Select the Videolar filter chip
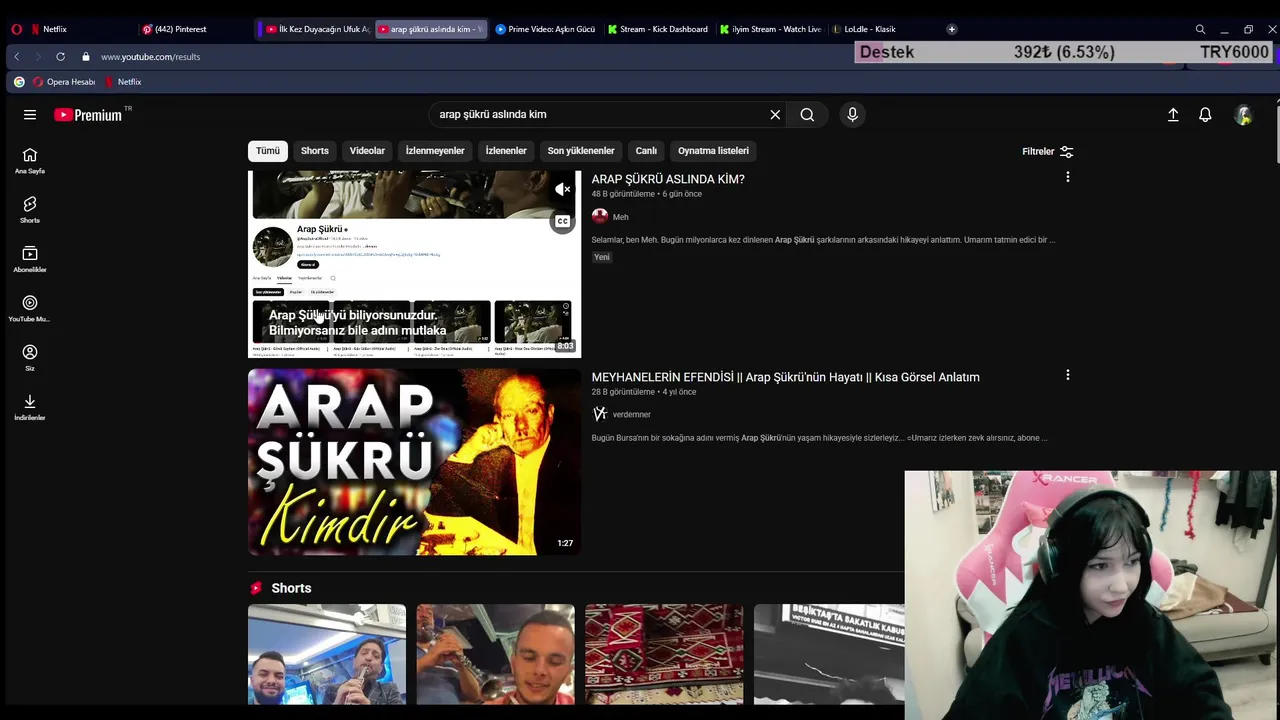 pos(367,151)
